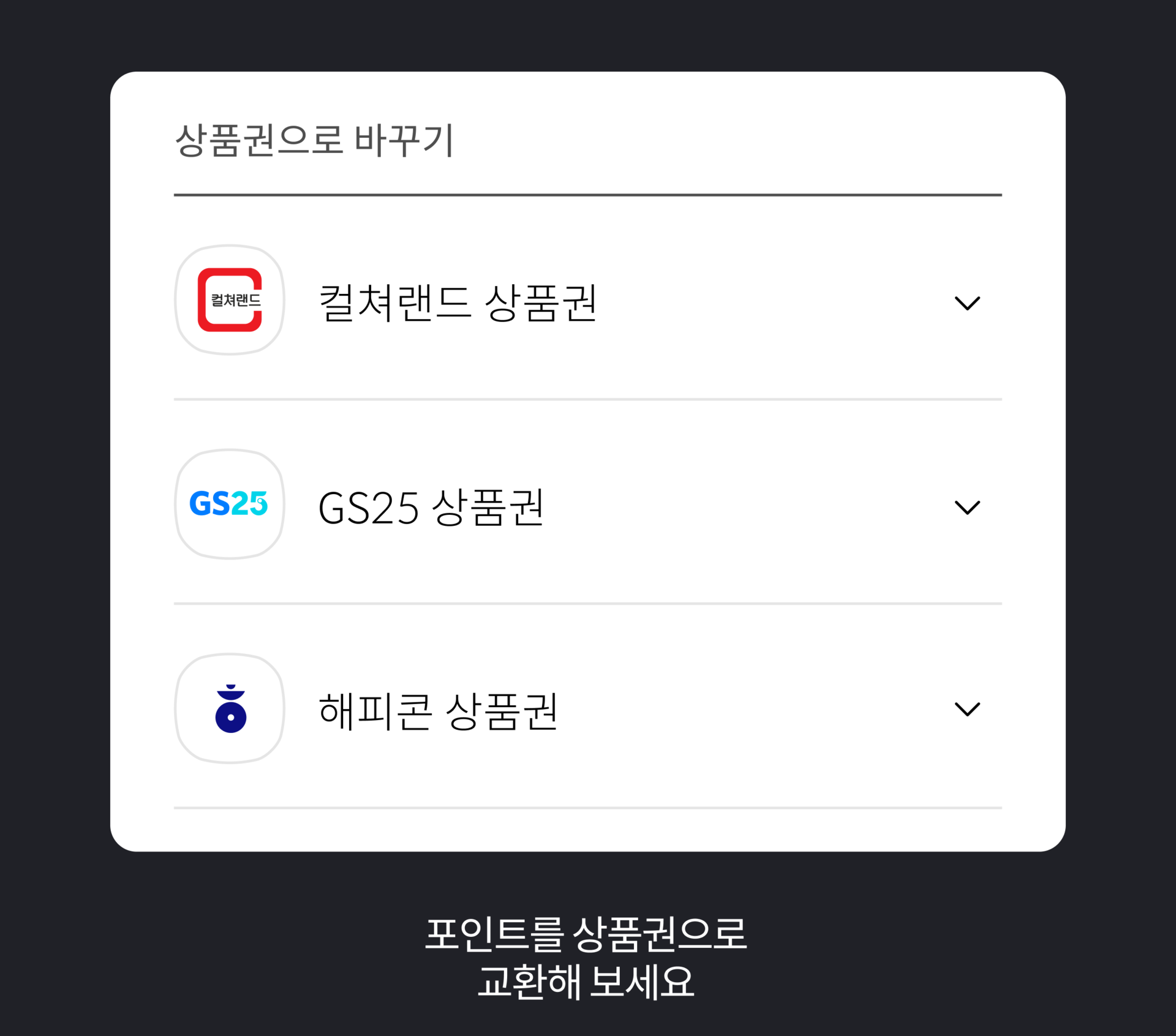Click the 바꾸기 word in header
The image size is (1176, 1036).
coord(404,140)
